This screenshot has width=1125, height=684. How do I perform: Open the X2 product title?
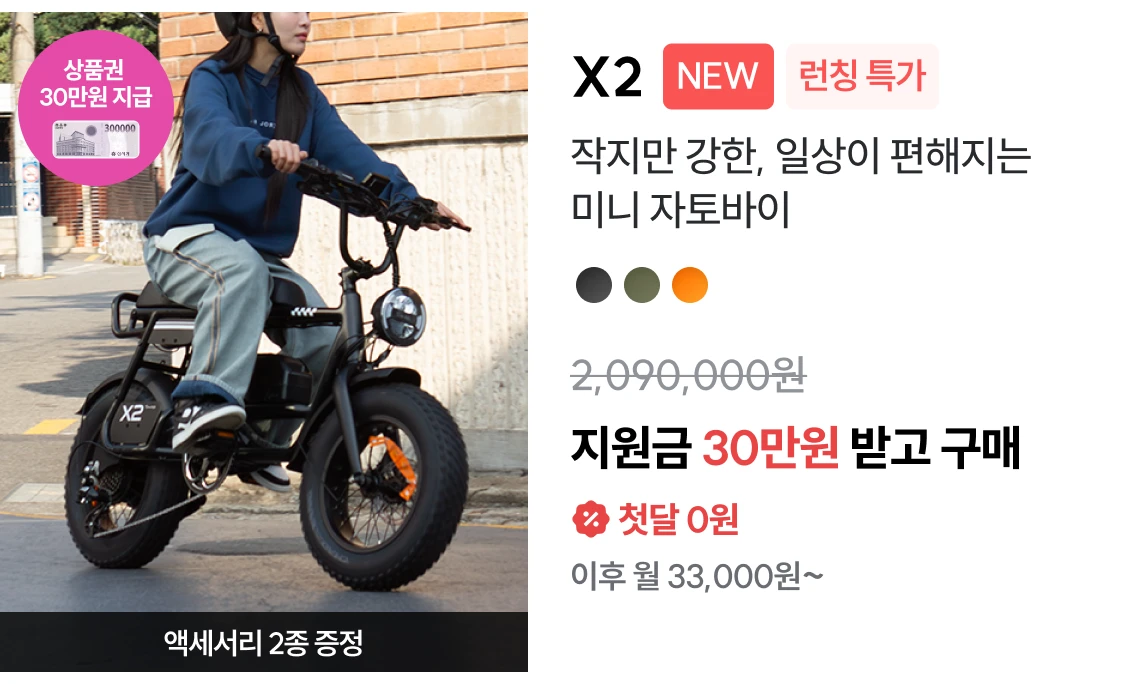coord(607,77)
